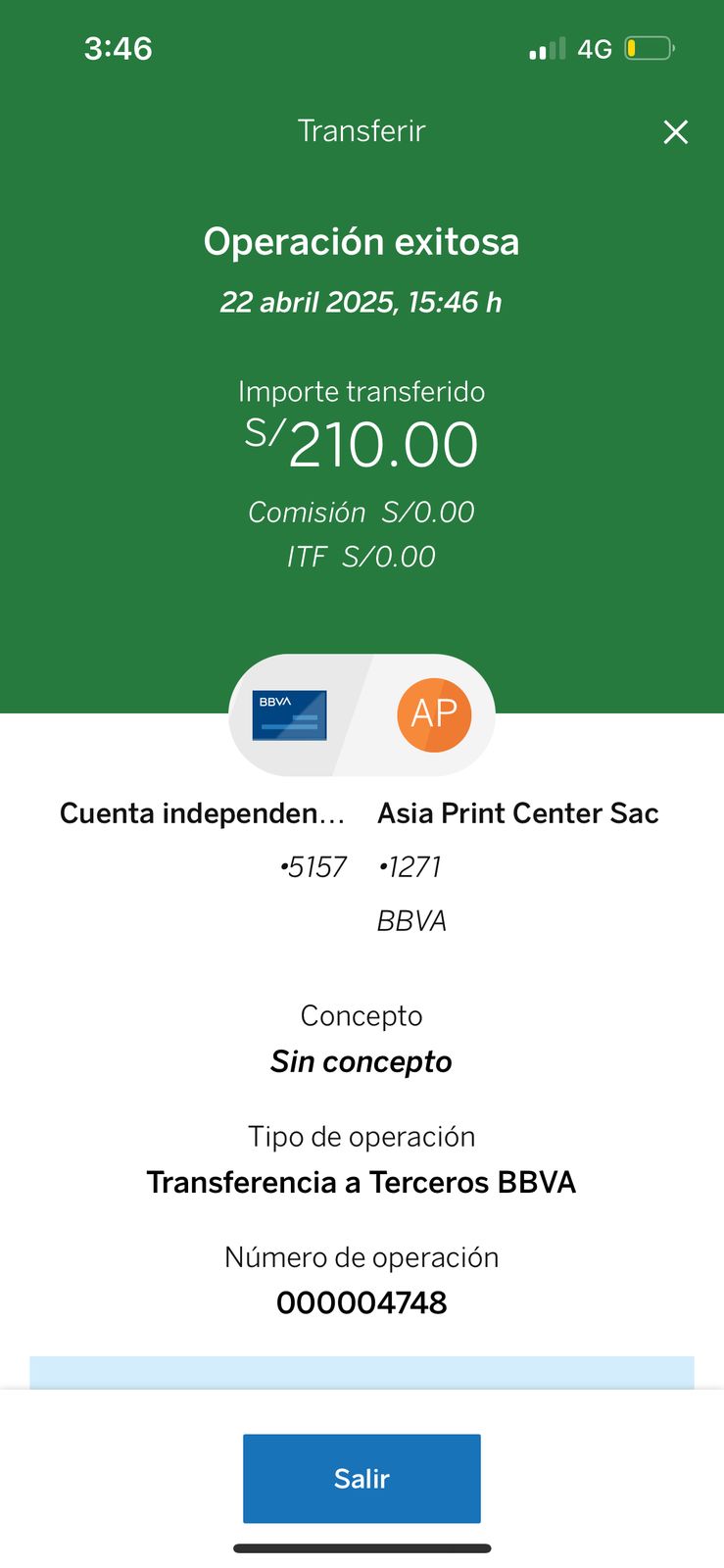Tap recipient name Asia Print Center Sac
724x1568 pixels.
(517, 813)
